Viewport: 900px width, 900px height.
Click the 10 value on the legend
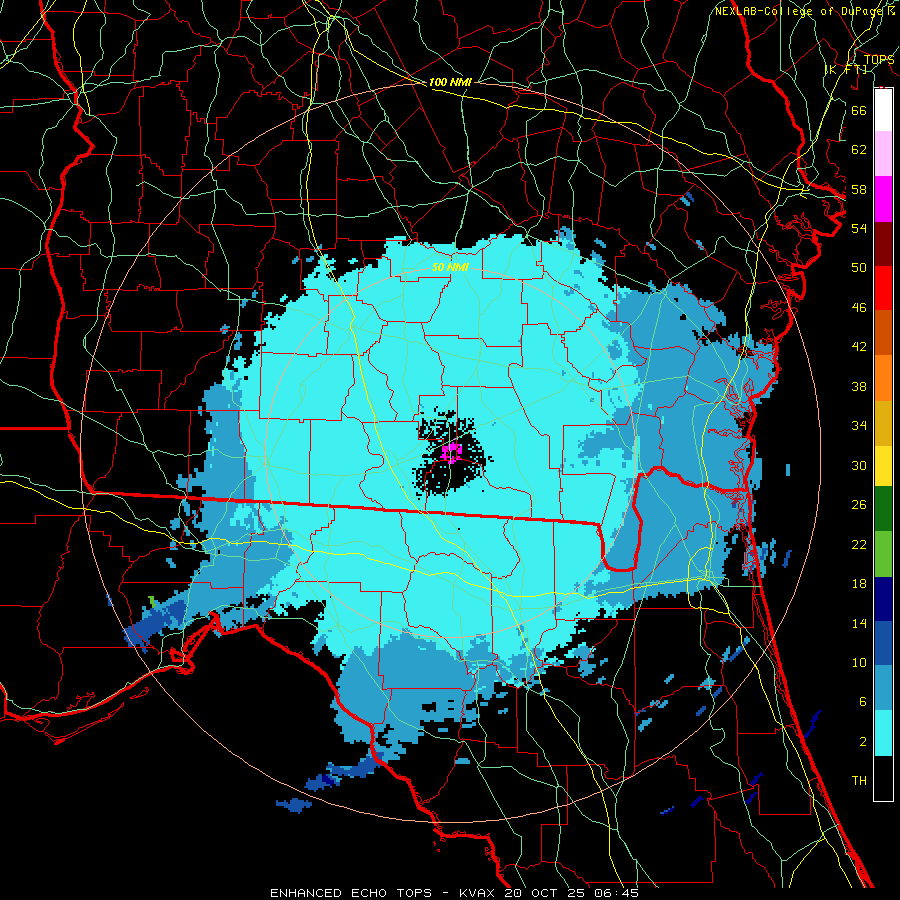coord(859,662)
